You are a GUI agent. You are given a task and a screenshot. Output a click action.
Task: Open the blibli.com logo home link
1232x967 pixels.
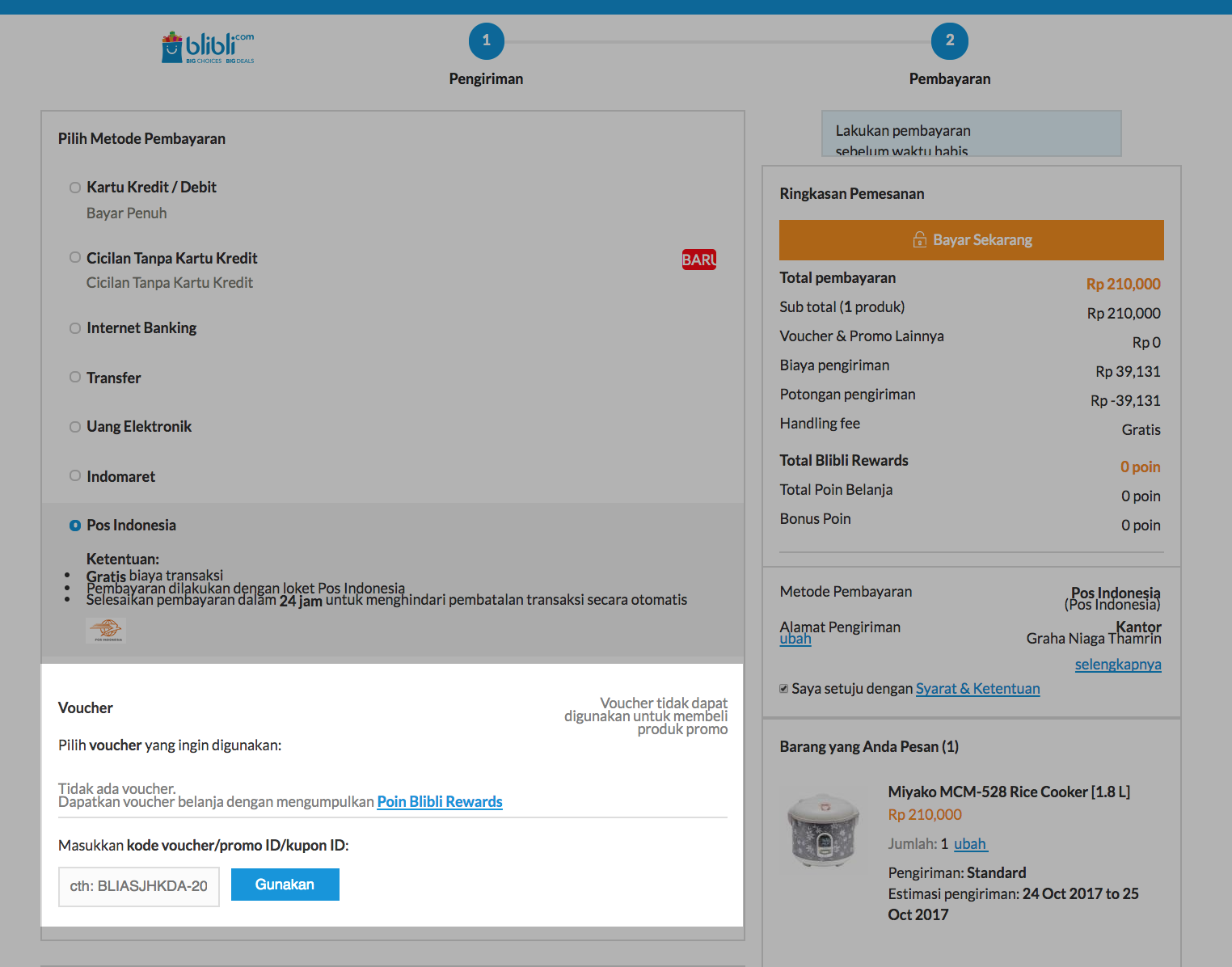click(x=208, y=48)
